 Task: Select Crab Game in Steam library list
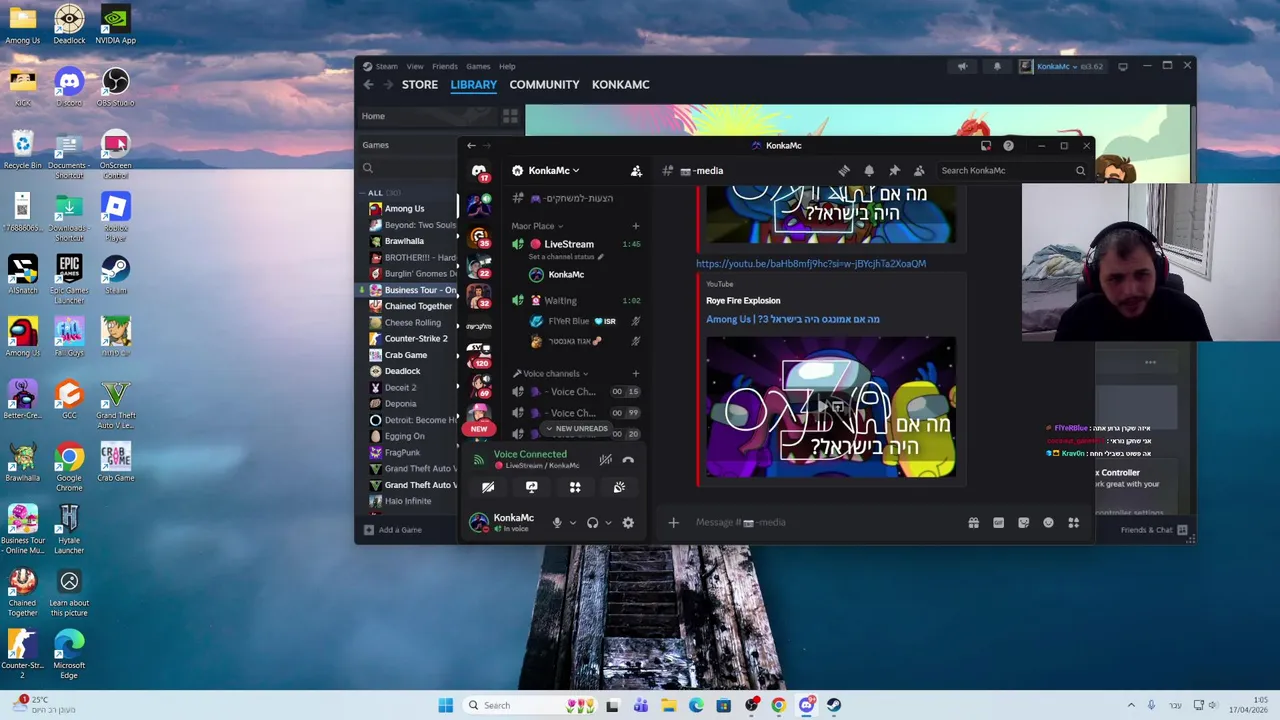(x=405, y=355)
